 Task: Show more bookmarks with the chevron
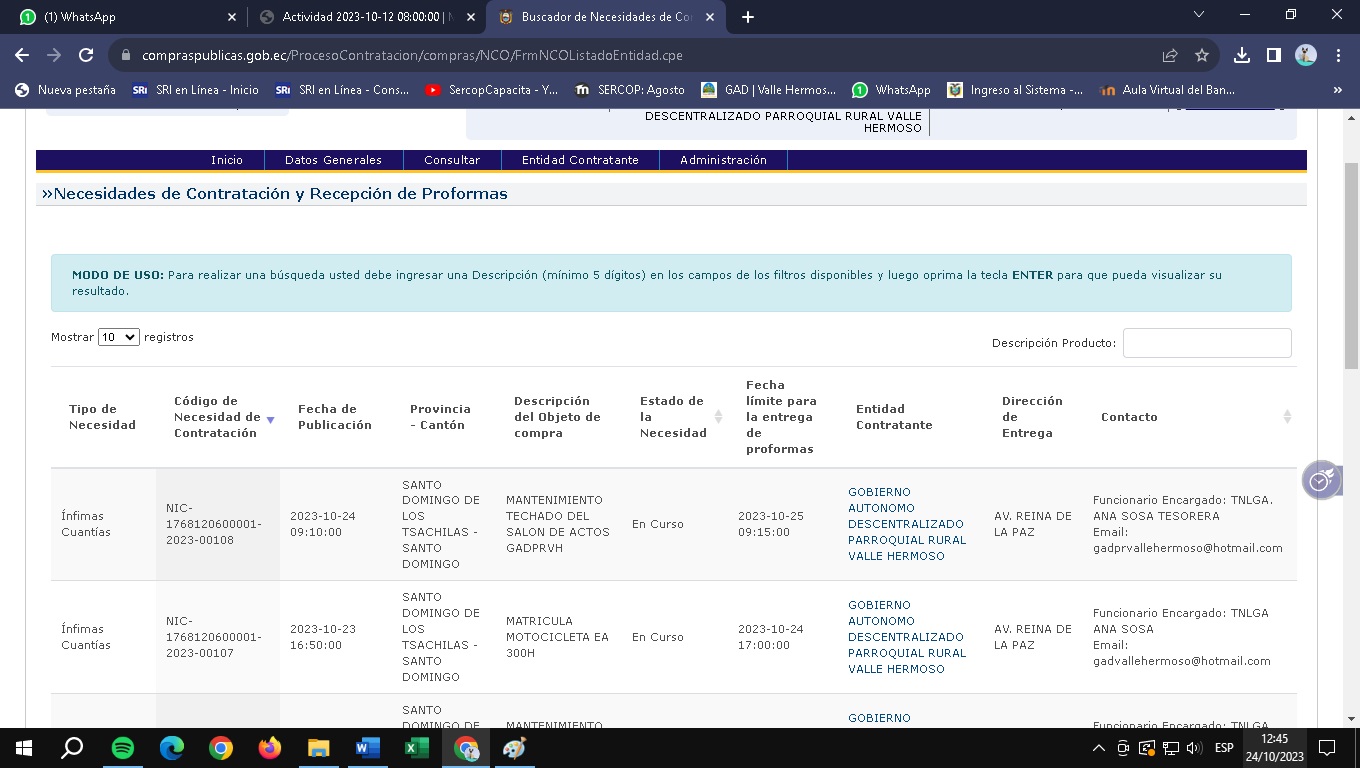pyautogui.click(x=1337, y=90)
